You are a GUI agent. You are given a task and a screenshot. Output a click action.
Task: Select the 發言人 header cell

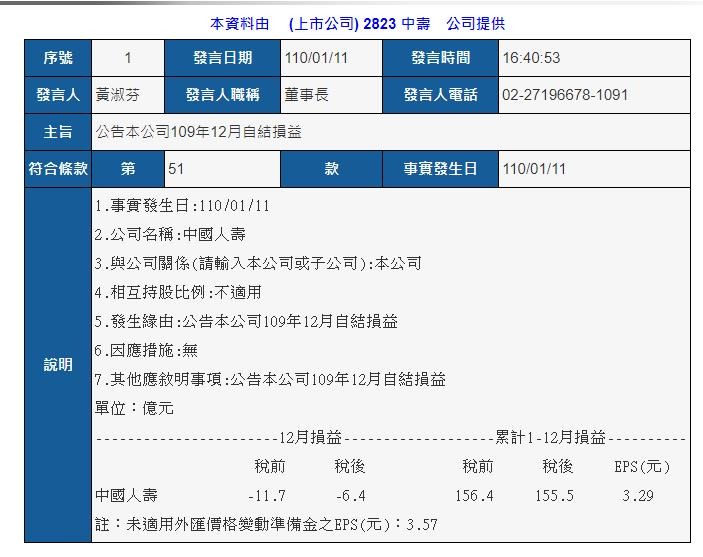(x=58, y=95)
